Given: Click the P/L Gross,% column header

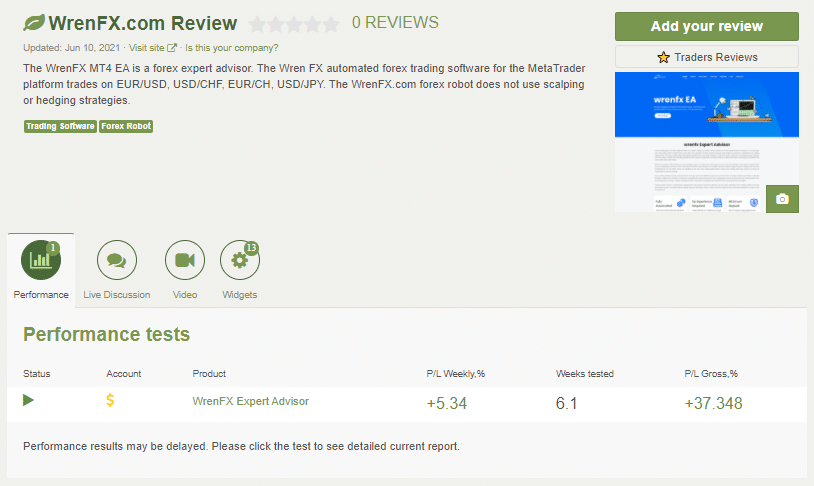Looking at the screenshot, I should pos(711,374).
